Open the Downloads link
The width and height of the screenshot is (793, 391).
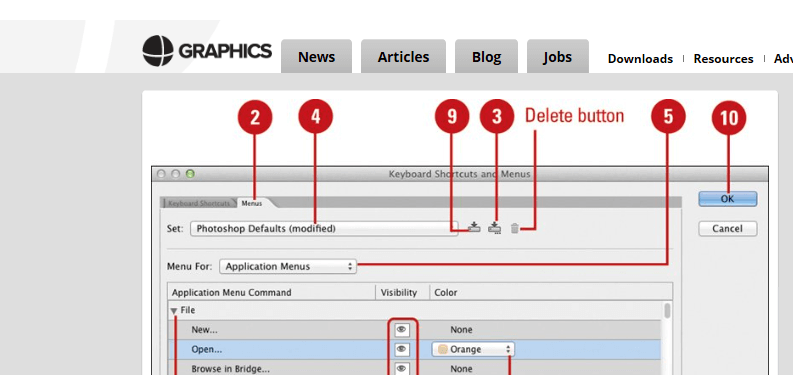tap(640, 59)
